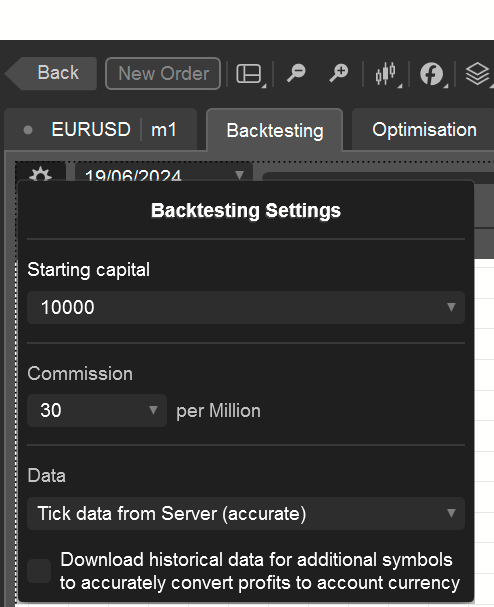Expand the Starting capital dropdown arrow
The width and height of the screenshot is (494, 607).
[x=451, y=307]
